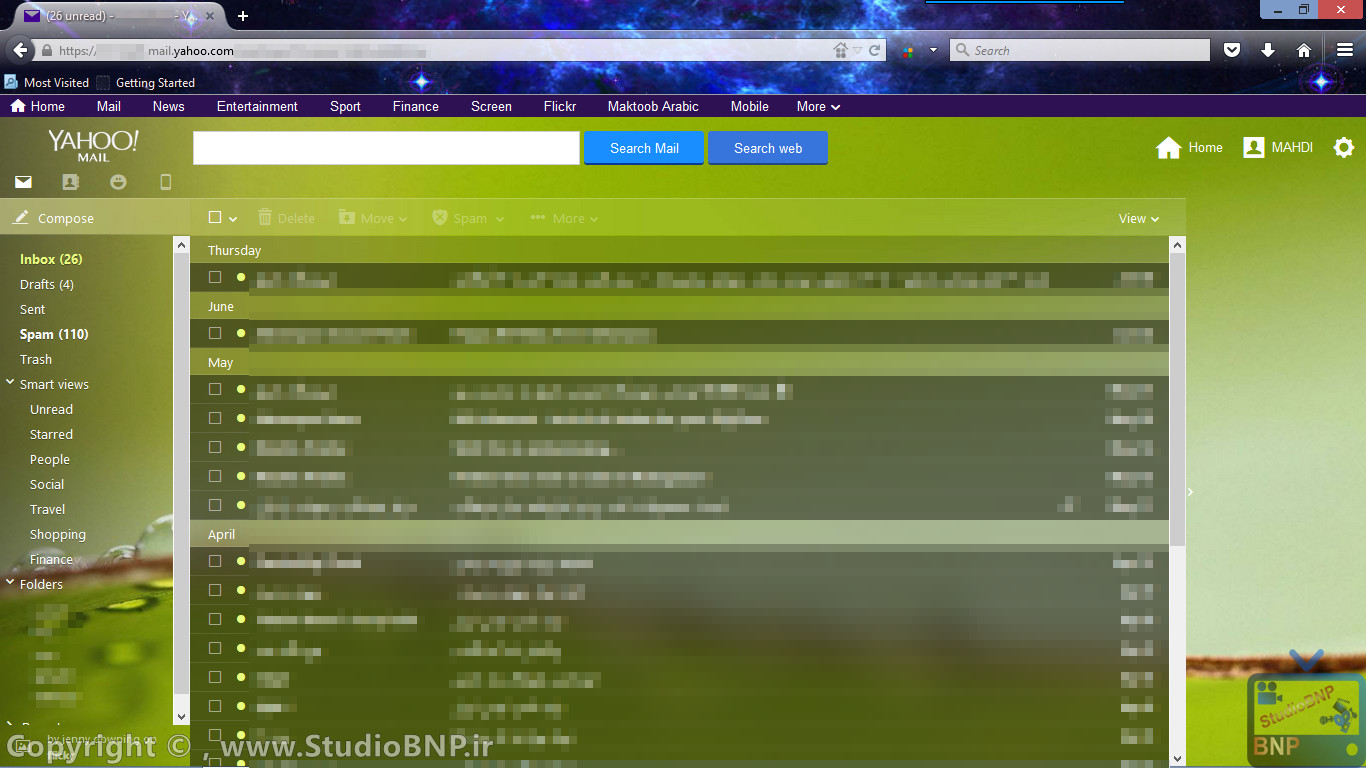1366x768 pixels.
Task: Open Finance in Yahoo navigation bar
Action: (x=416, y=106)
